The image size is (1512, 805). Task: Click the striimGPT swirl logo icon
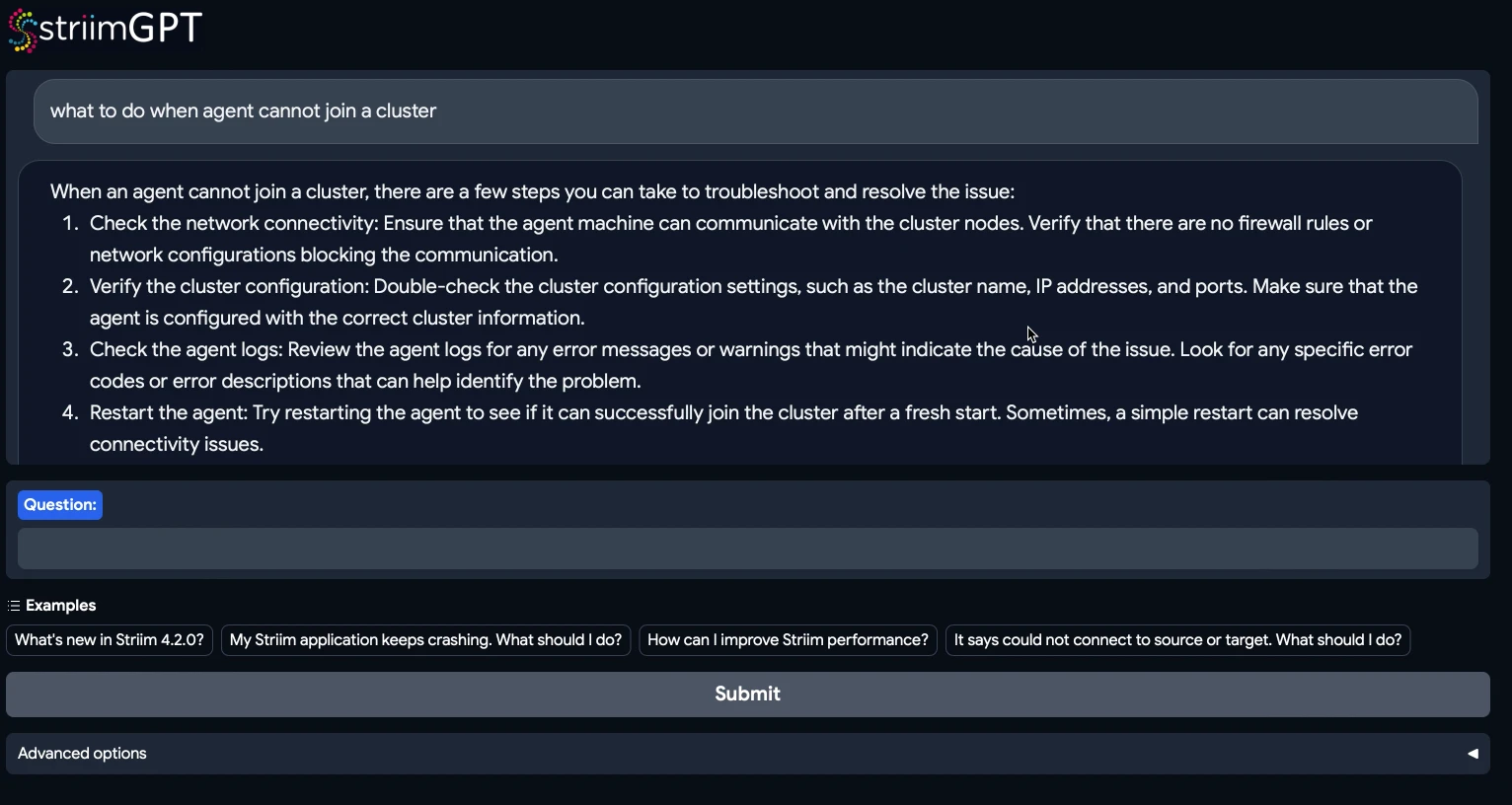(x=23, y=31)
